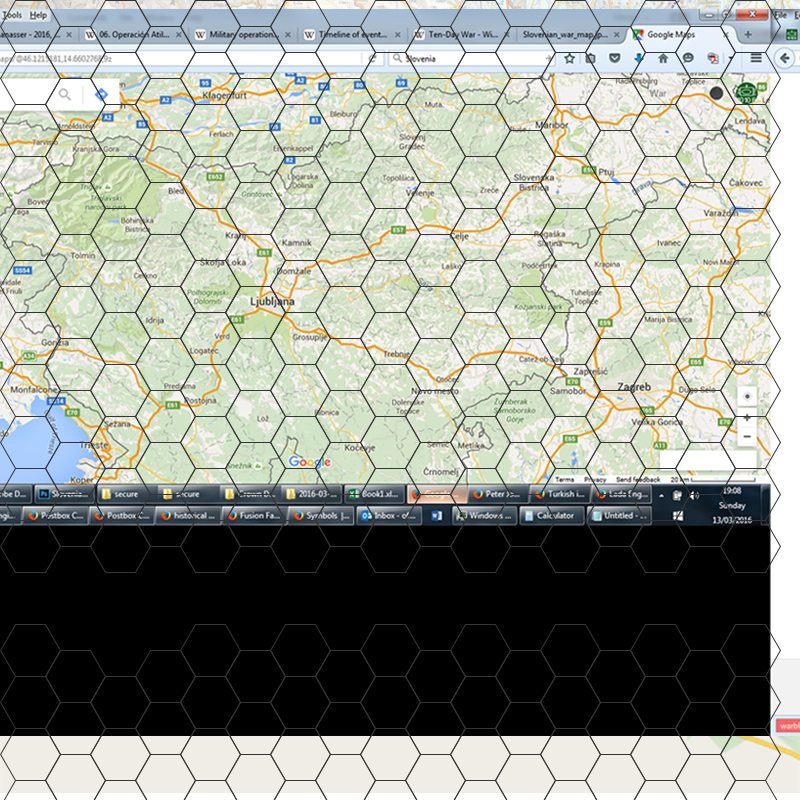Image resolution: width=800 pixels, height=800 pixels.
Task: Open Untitled - ... Notepad taskbar item
Action: pyautogui.click(x=619, y=516)
